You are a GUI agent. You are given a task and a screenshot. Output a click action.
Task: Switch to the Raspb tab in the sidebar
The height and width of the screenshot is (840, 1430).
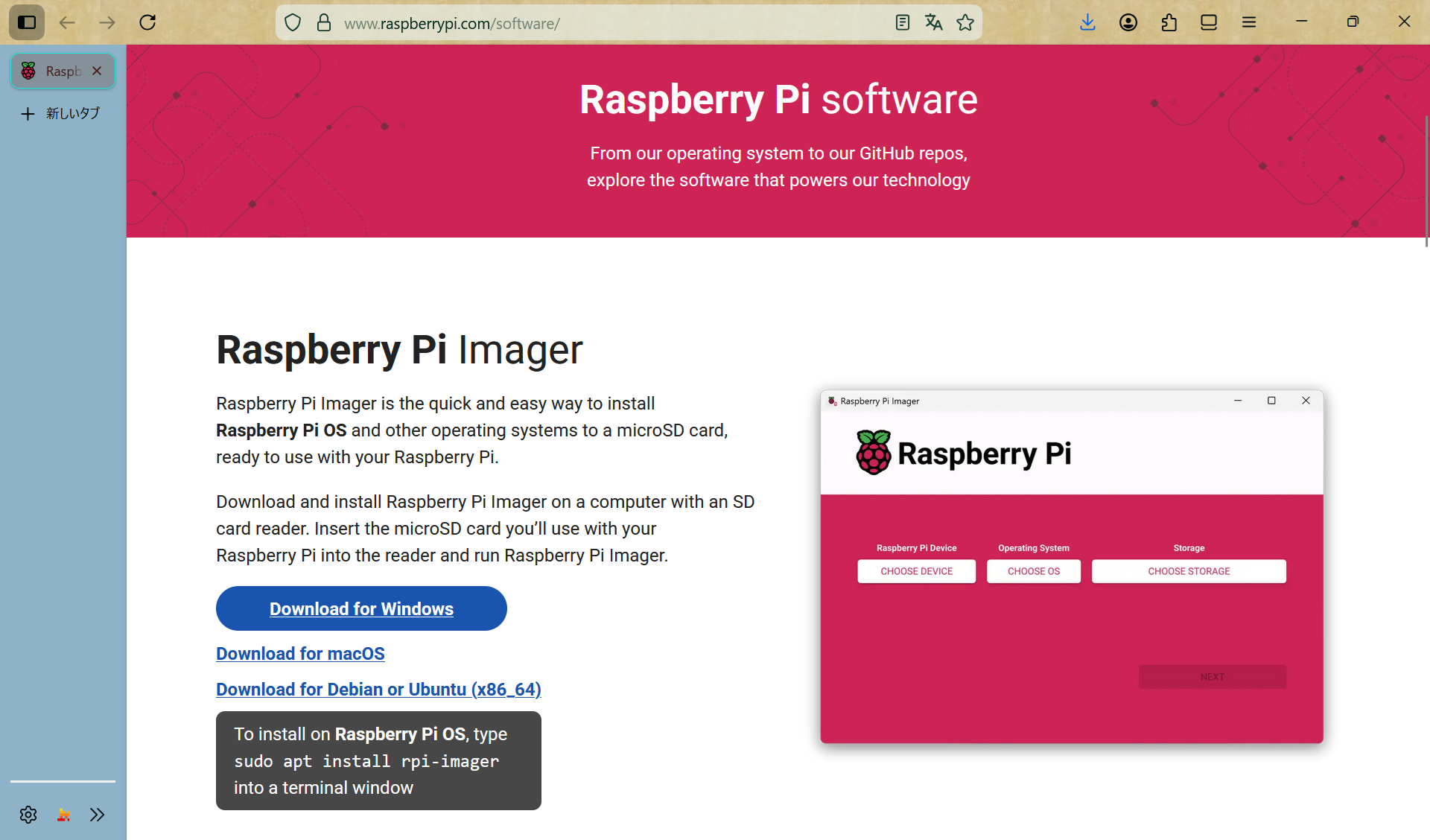click(x=63, y=70)
